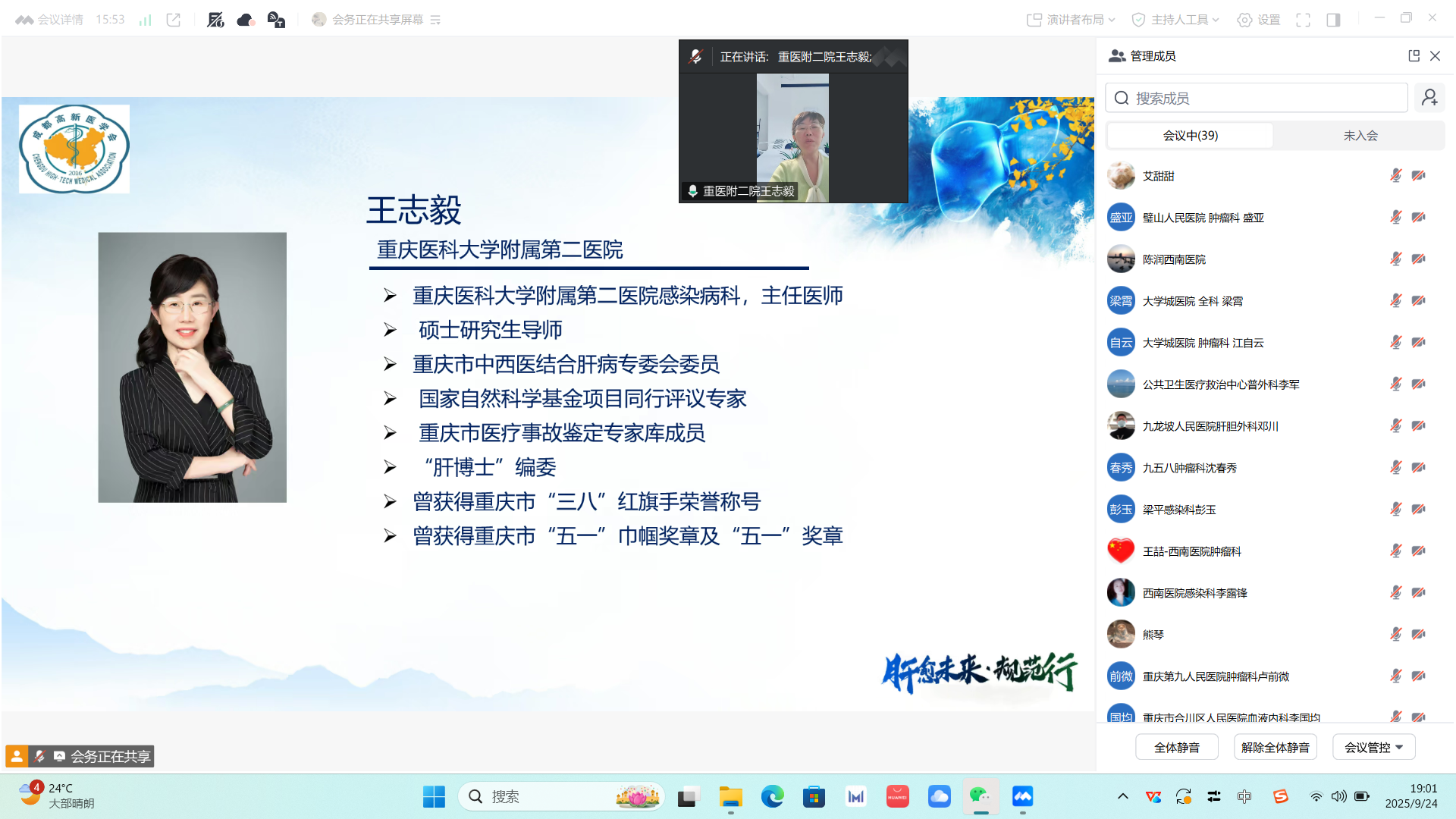Toggle the right sidebar layout icon
1456x819 pixels.
pos(1332,20)
